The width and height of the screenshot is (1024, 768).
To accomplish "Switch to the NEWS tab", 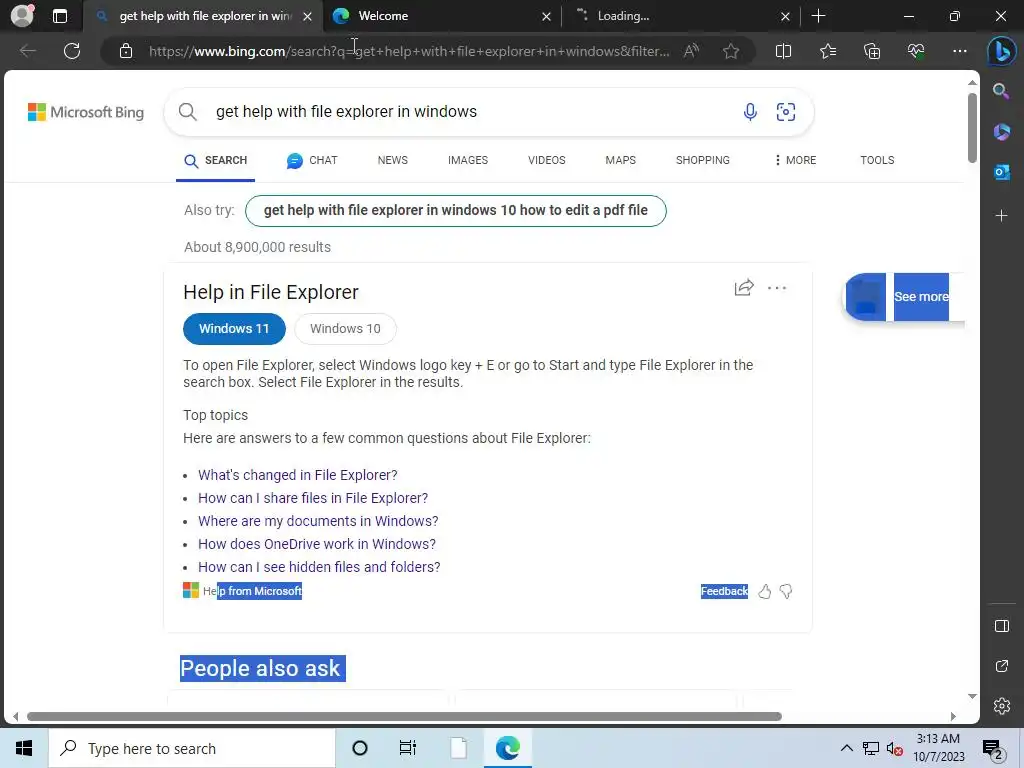I will point(392,160).
